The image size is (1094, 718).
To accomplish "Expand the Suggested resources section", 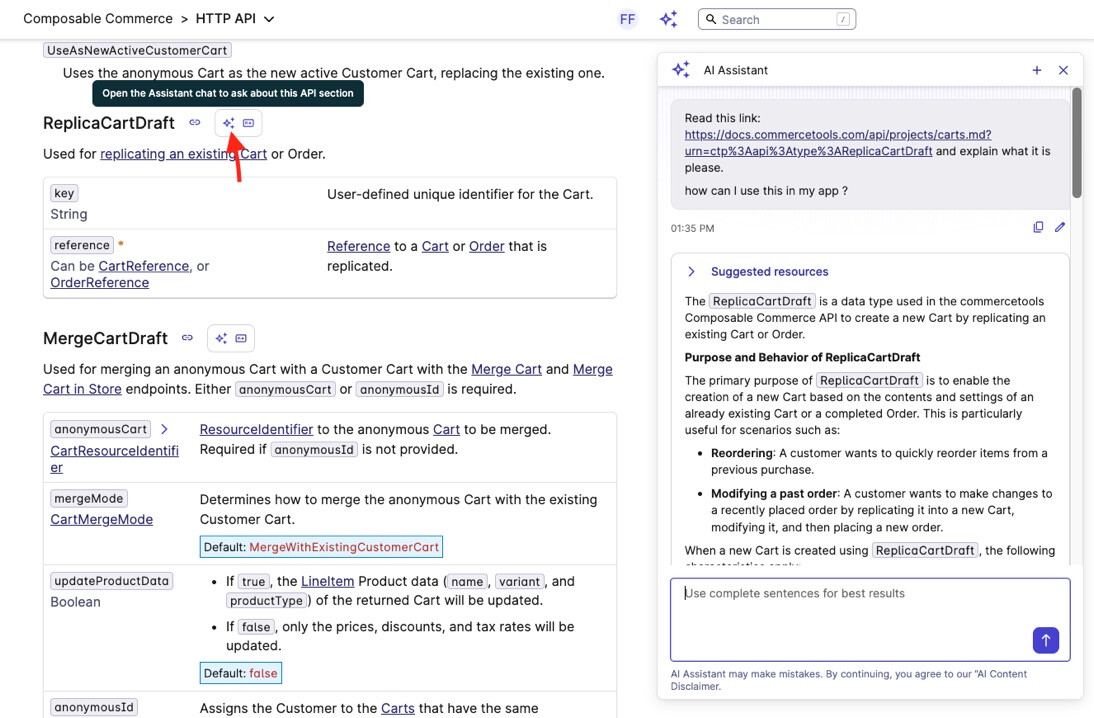I will tap(691, 271).
